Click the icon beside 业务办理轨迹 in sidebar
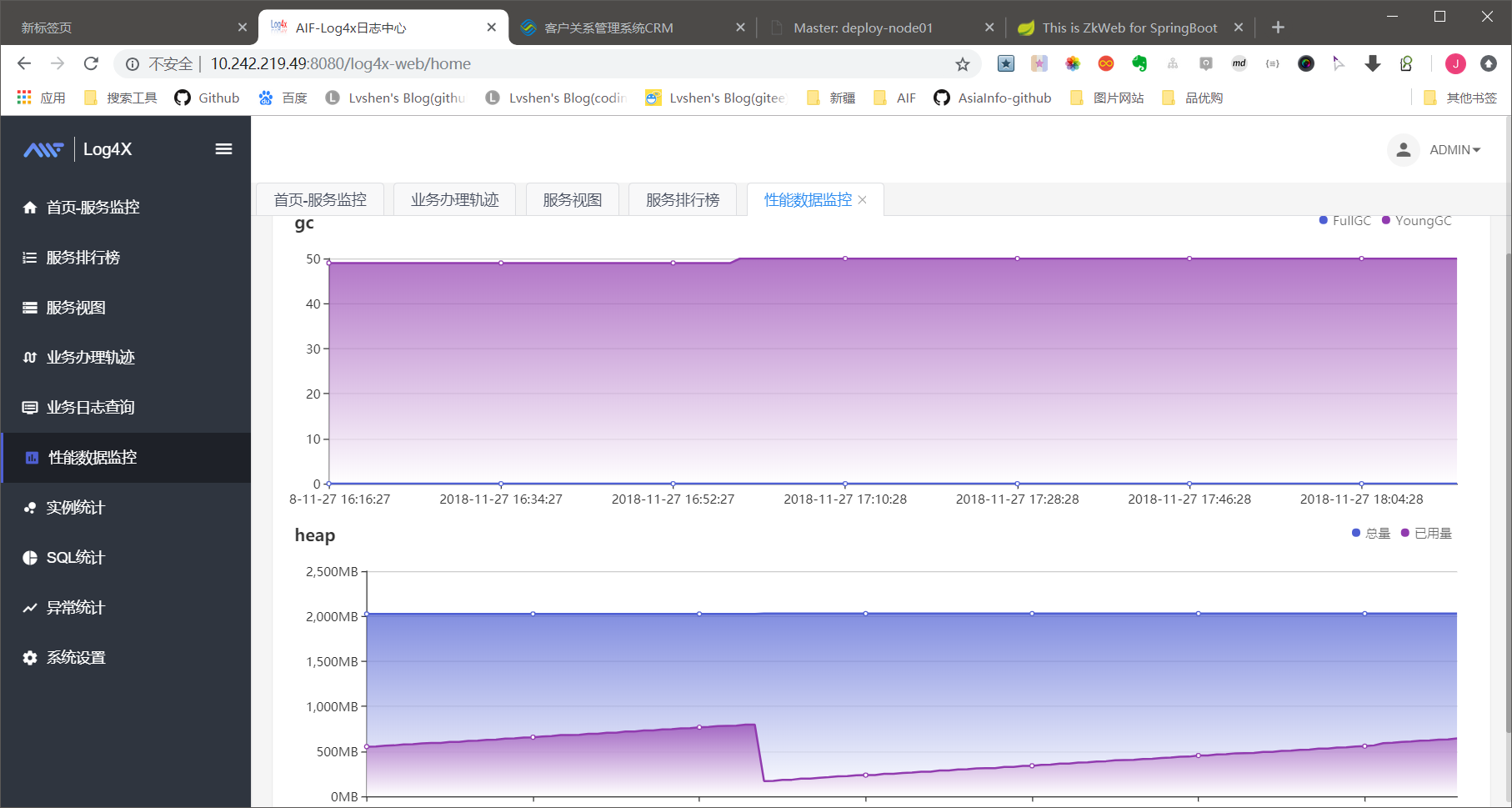Viewport: 1512px width, 808px height. 30,358
